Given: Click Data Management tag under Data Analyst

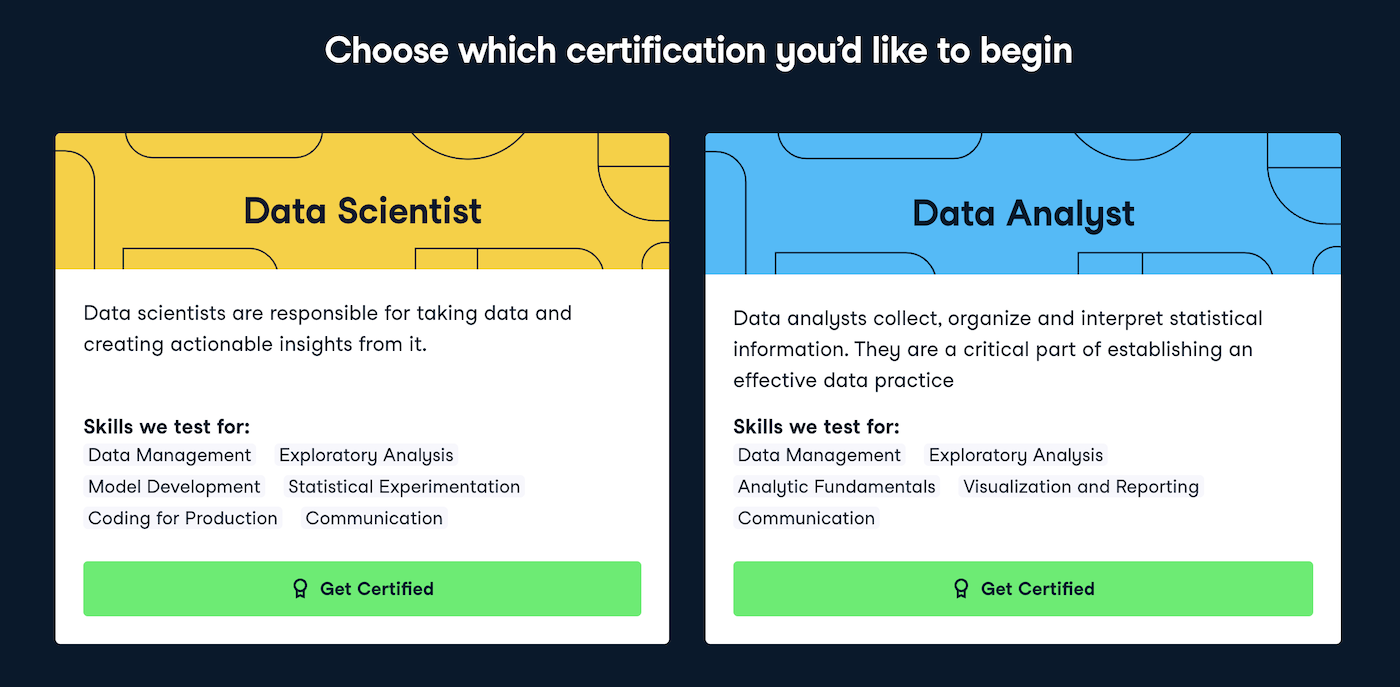Looking at the screenshot, I should (x=819, y=455).
